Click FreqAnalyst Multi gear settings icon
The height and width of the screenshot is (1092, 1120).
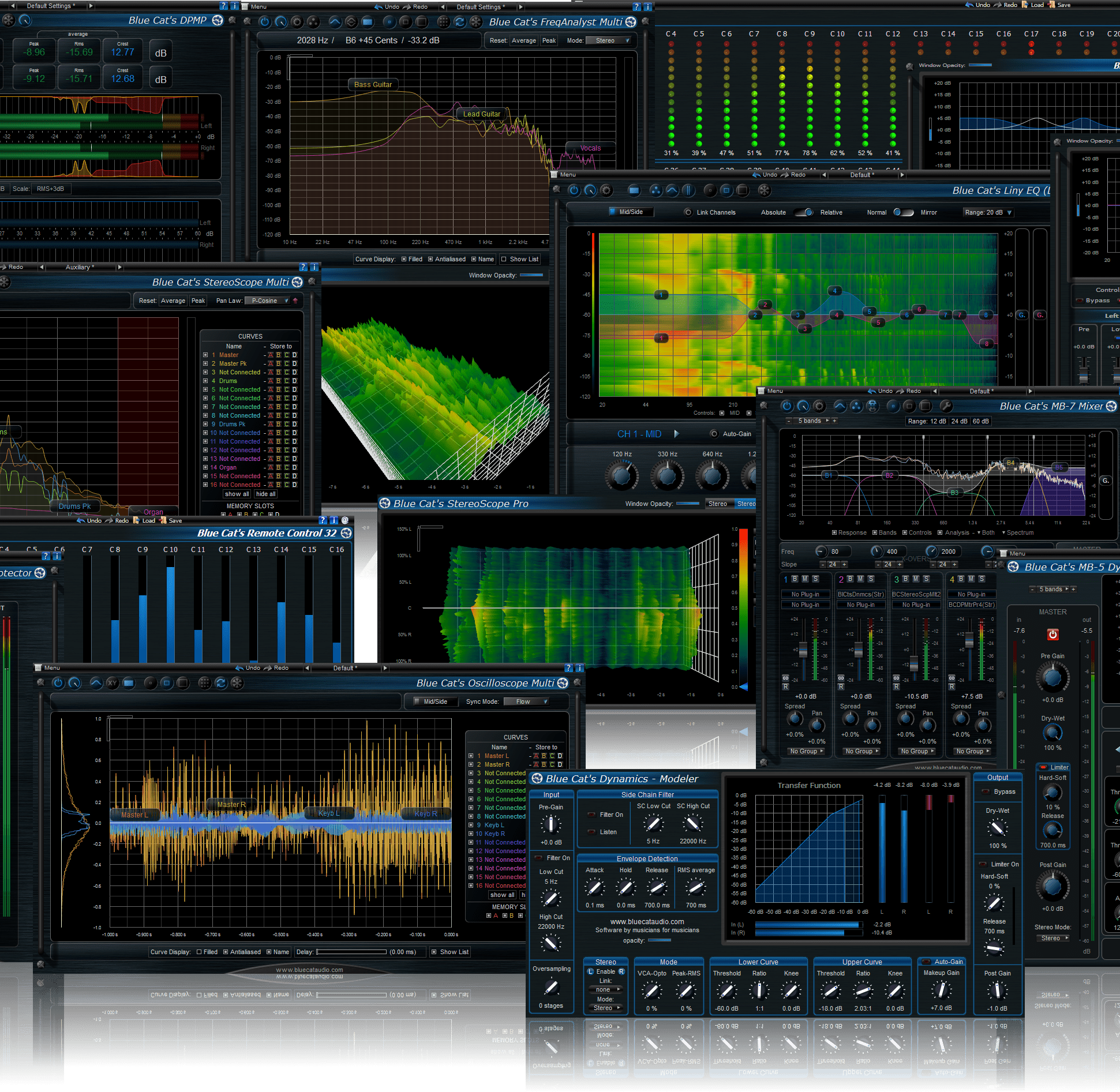pos(297,22)
